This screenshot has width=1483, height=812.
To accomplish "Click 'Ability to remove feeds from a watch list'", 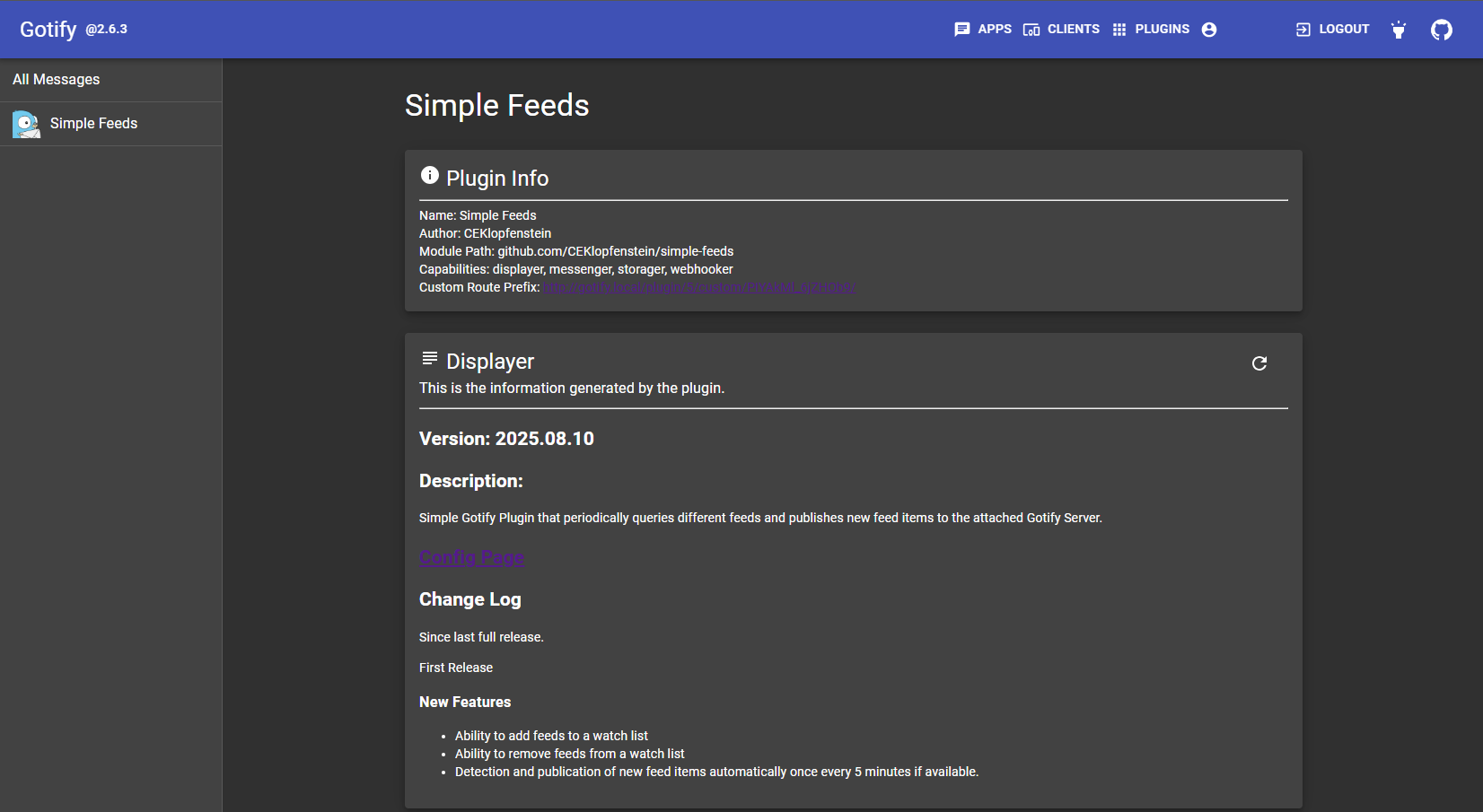I will click(569, 754).
